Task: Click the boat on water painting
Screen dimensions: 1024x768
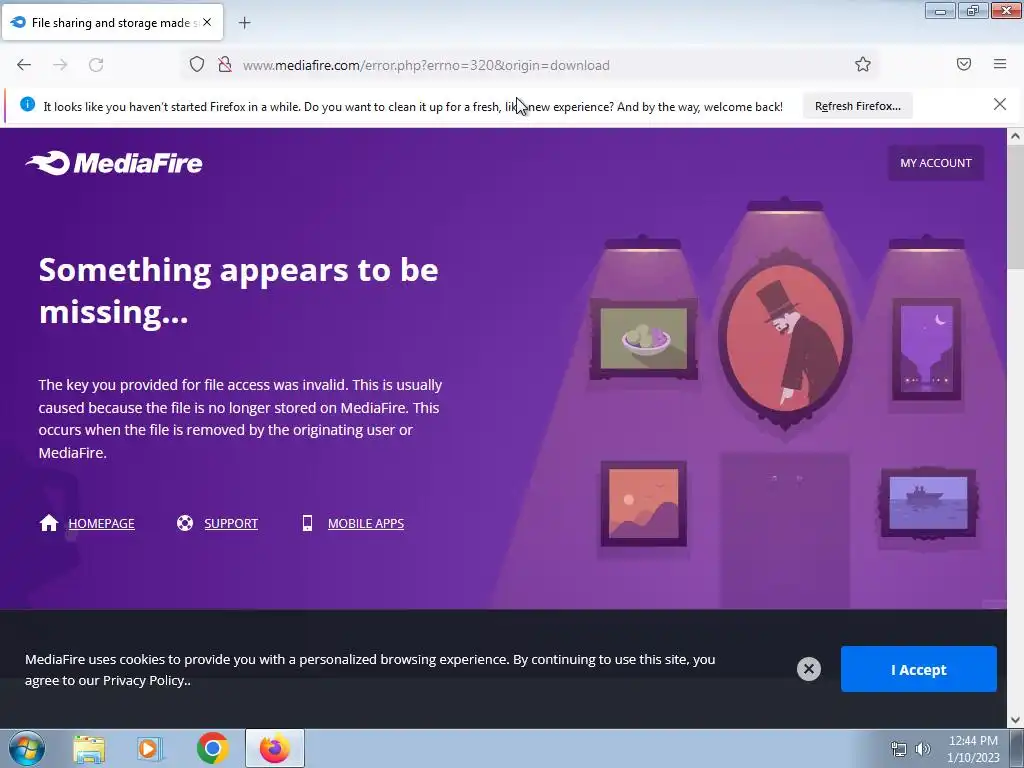Action: (x=928, y=503)
